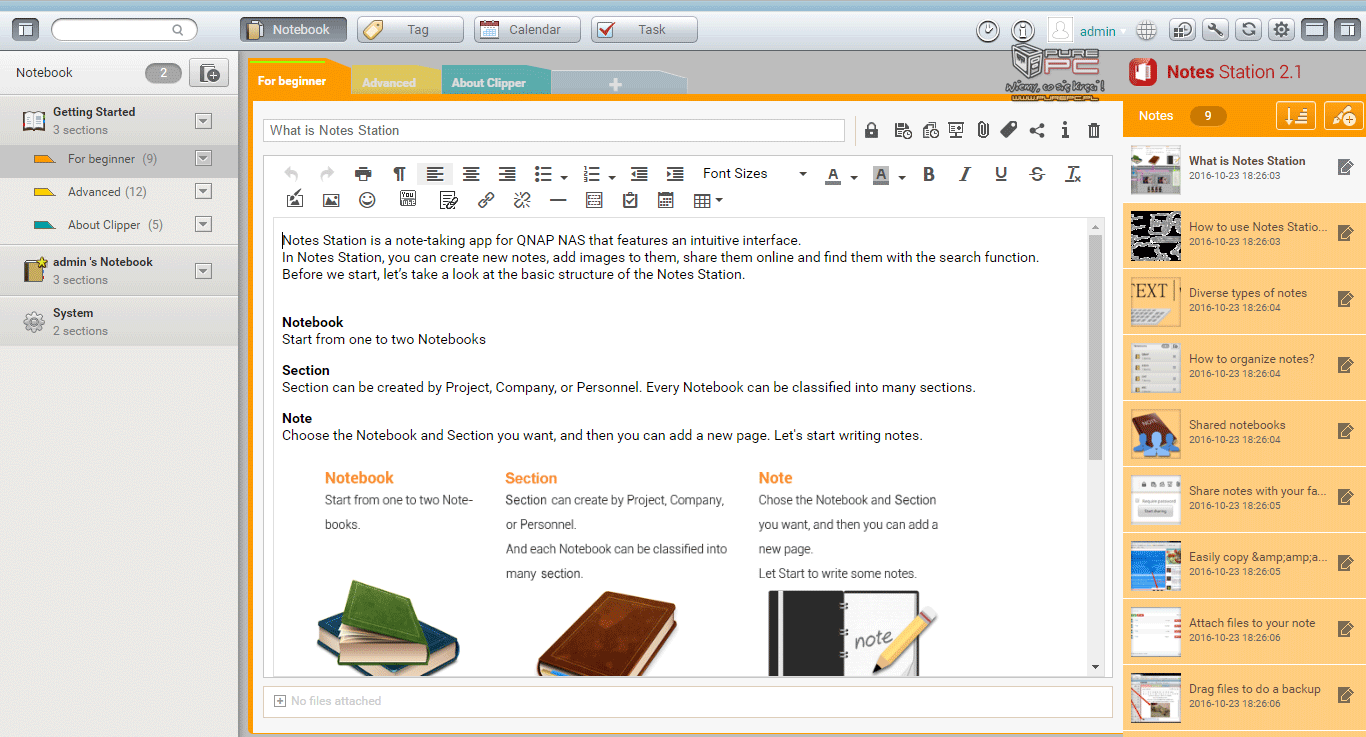Insert a horizontal line from toolbar
This screenshot has width=1366, height=737.
point(558,200)
